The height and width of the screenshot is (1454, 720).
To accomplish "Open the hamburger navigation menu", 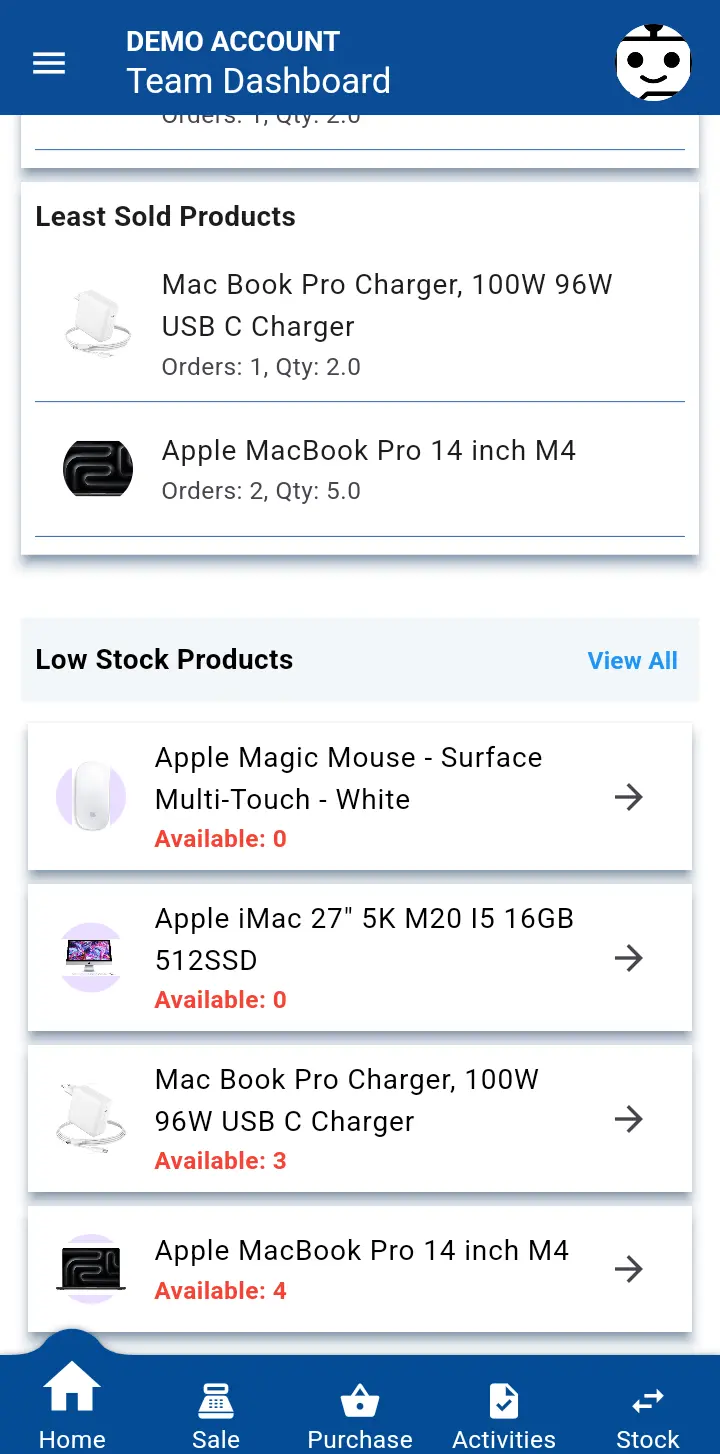I will (x=49, y=63).
